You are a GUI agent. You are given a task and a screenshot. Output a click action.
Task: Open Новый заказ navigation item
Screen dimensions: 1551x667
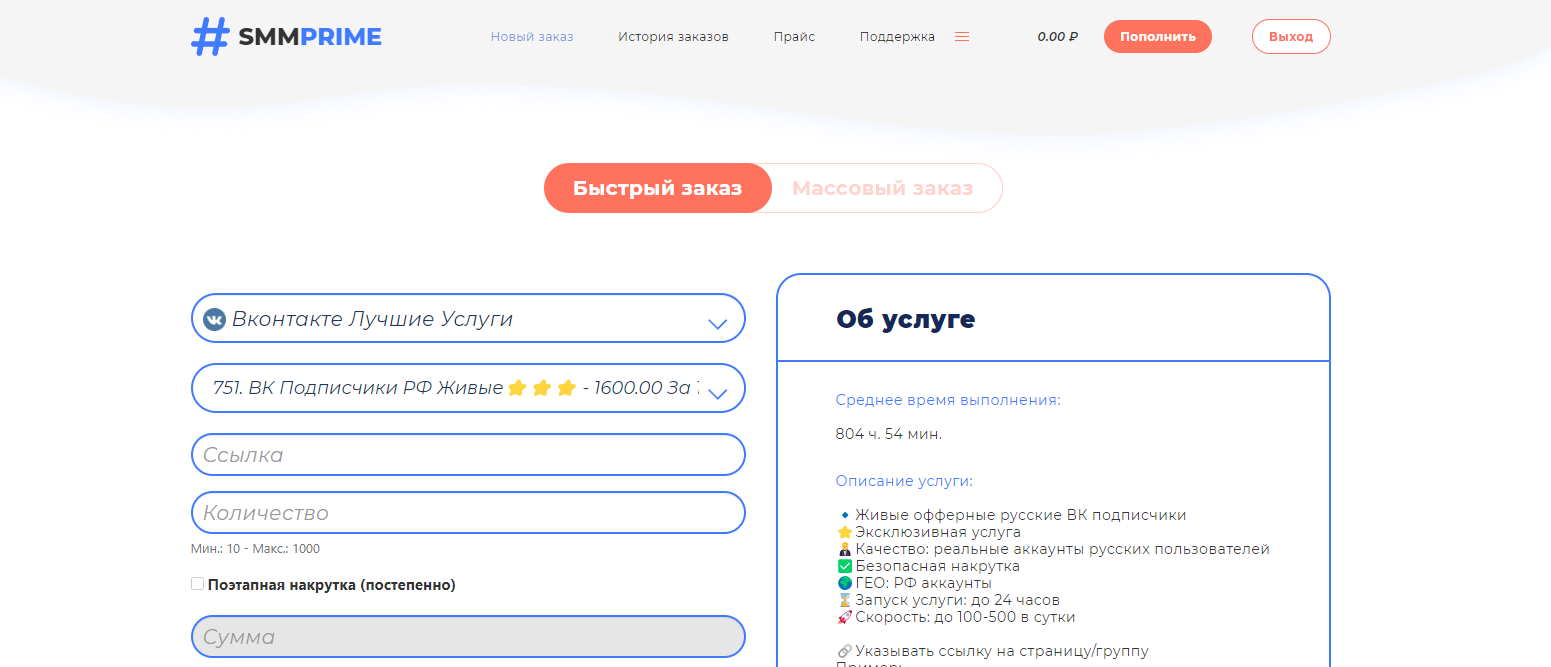click(x=532, y=37)
